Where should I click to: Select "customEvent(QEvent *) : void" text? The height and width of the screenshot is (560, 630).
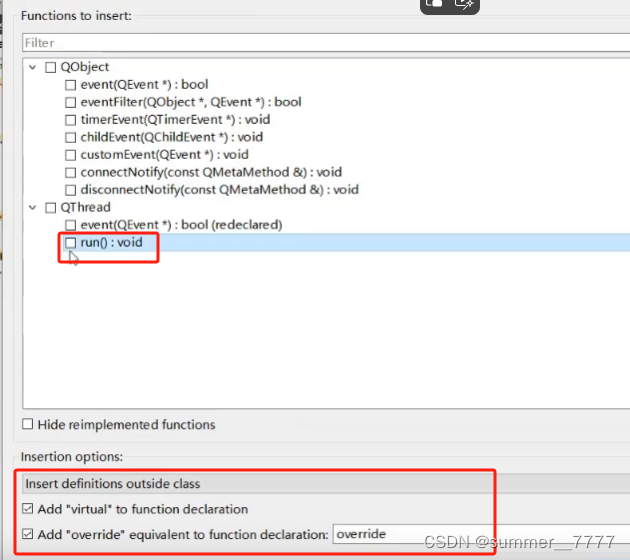coord(165,155)
